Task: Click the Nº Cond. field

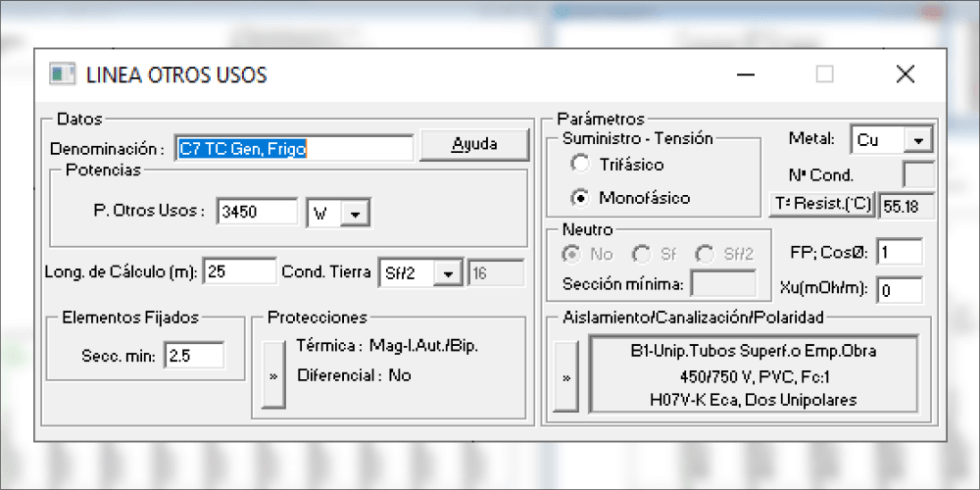Action: [918, 174]
